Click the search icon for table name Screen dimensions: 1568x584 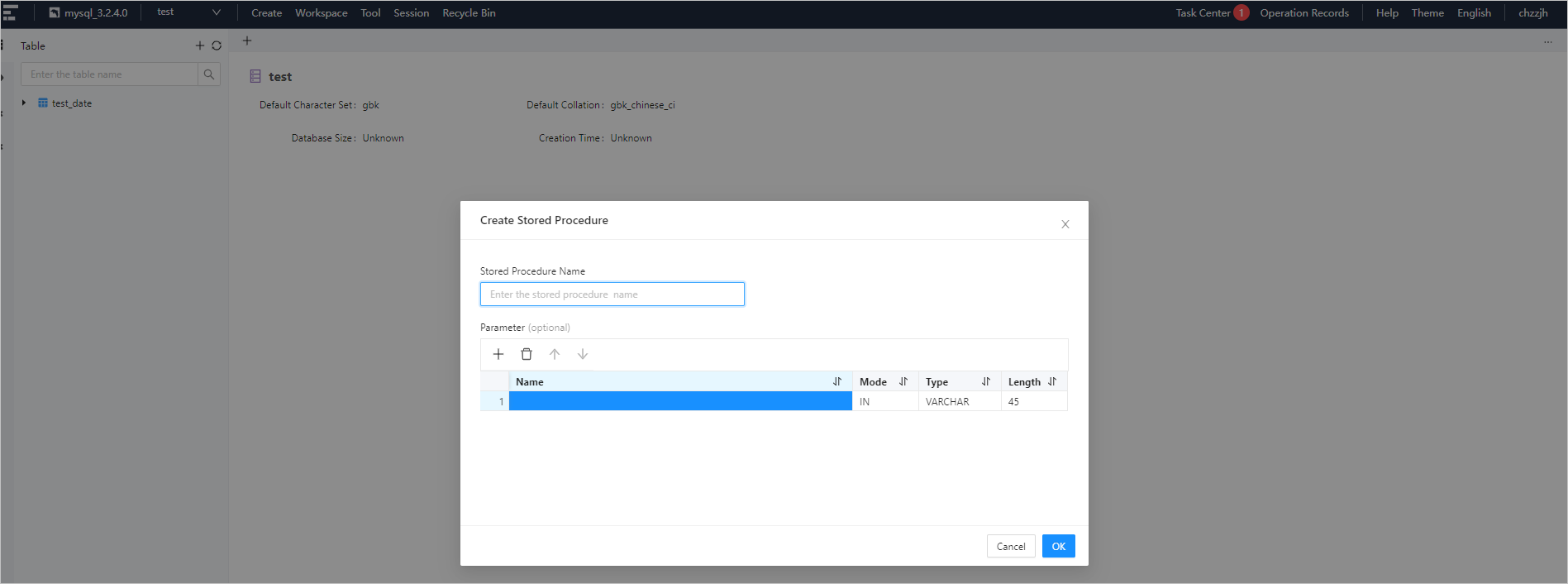[209, 74]
